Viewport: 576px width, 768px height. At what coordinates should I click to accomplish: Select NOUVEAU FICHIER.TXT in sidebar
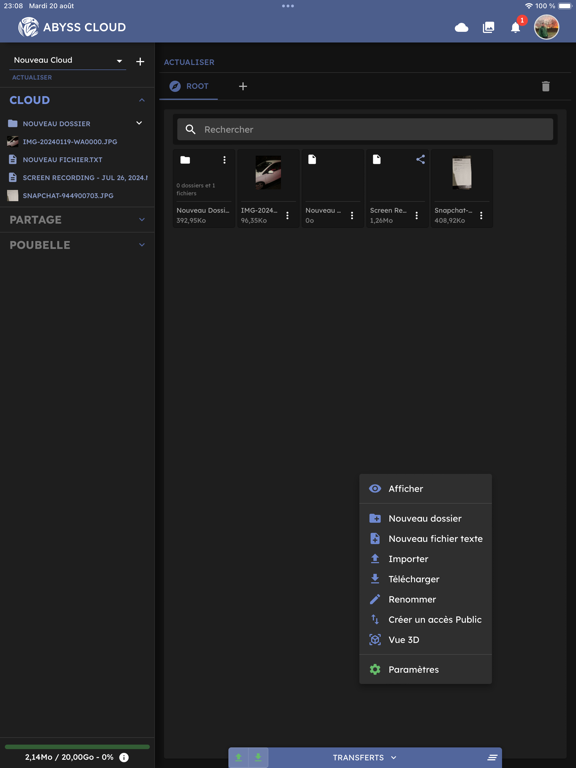[62, 160]
